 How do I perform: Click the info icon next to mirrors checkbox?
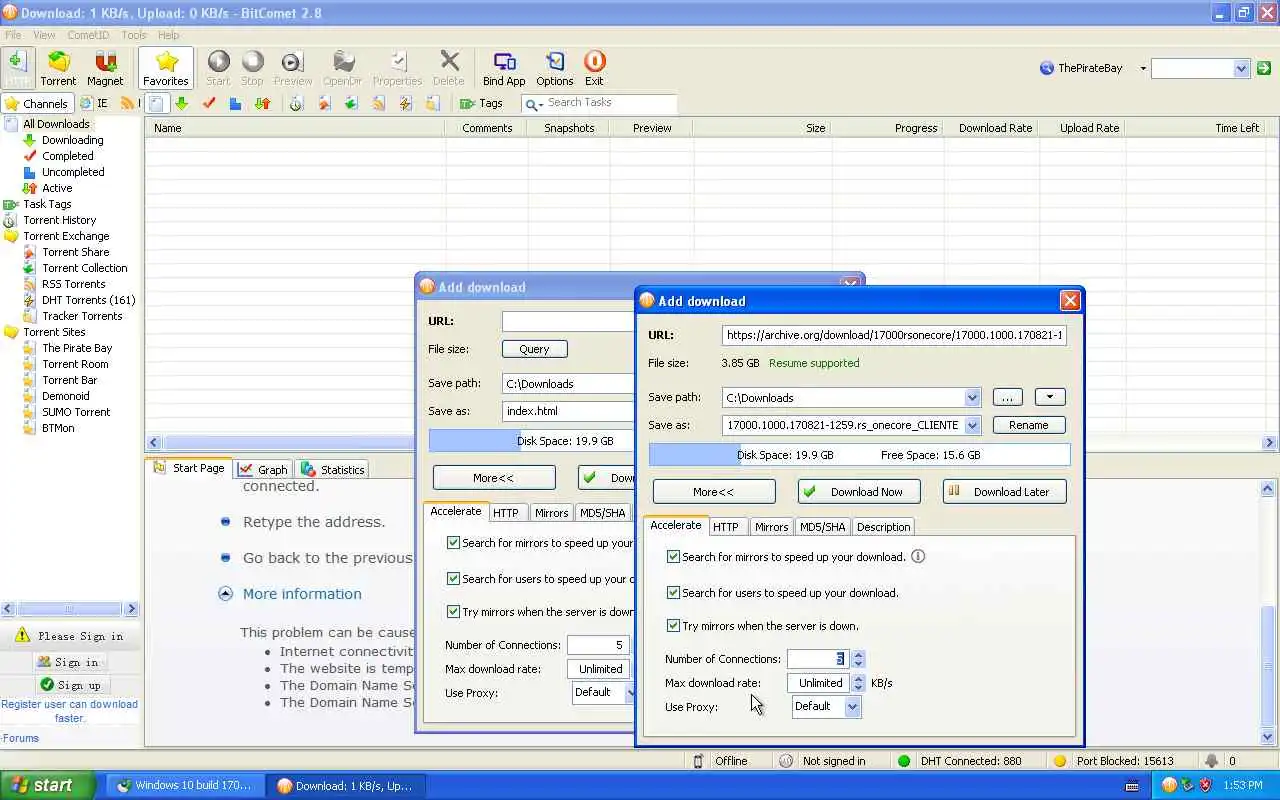tap(918, 557)
